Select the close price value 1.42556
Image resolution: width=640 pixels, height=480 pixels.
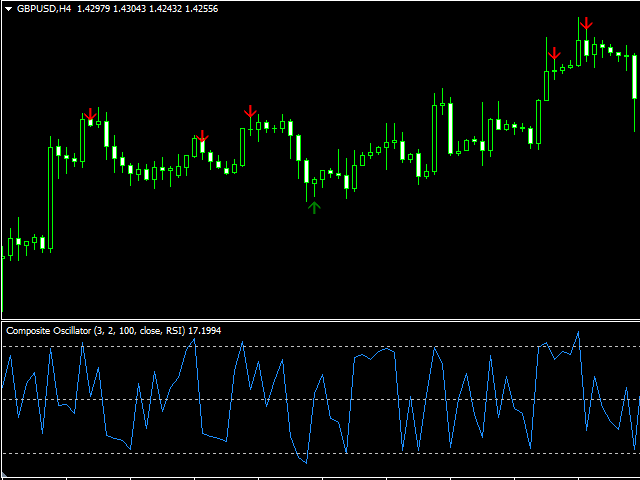pos(202,9)
